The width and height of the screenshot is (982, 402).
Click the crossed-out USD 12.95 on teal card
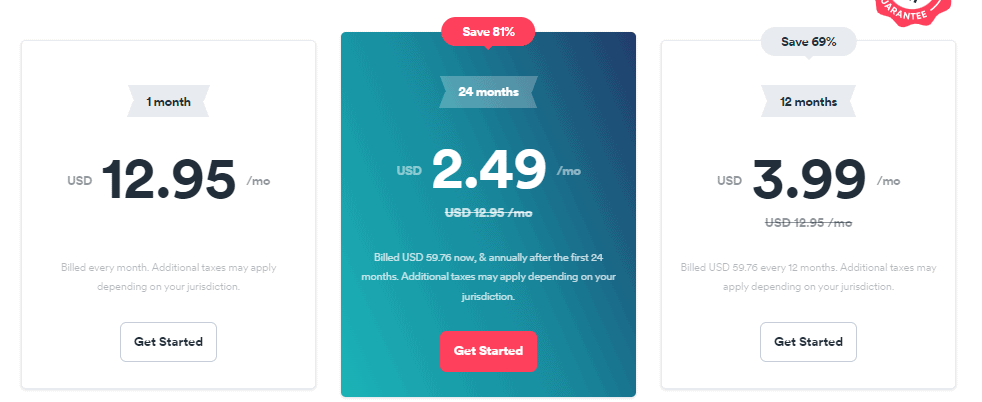coord(488,213)
